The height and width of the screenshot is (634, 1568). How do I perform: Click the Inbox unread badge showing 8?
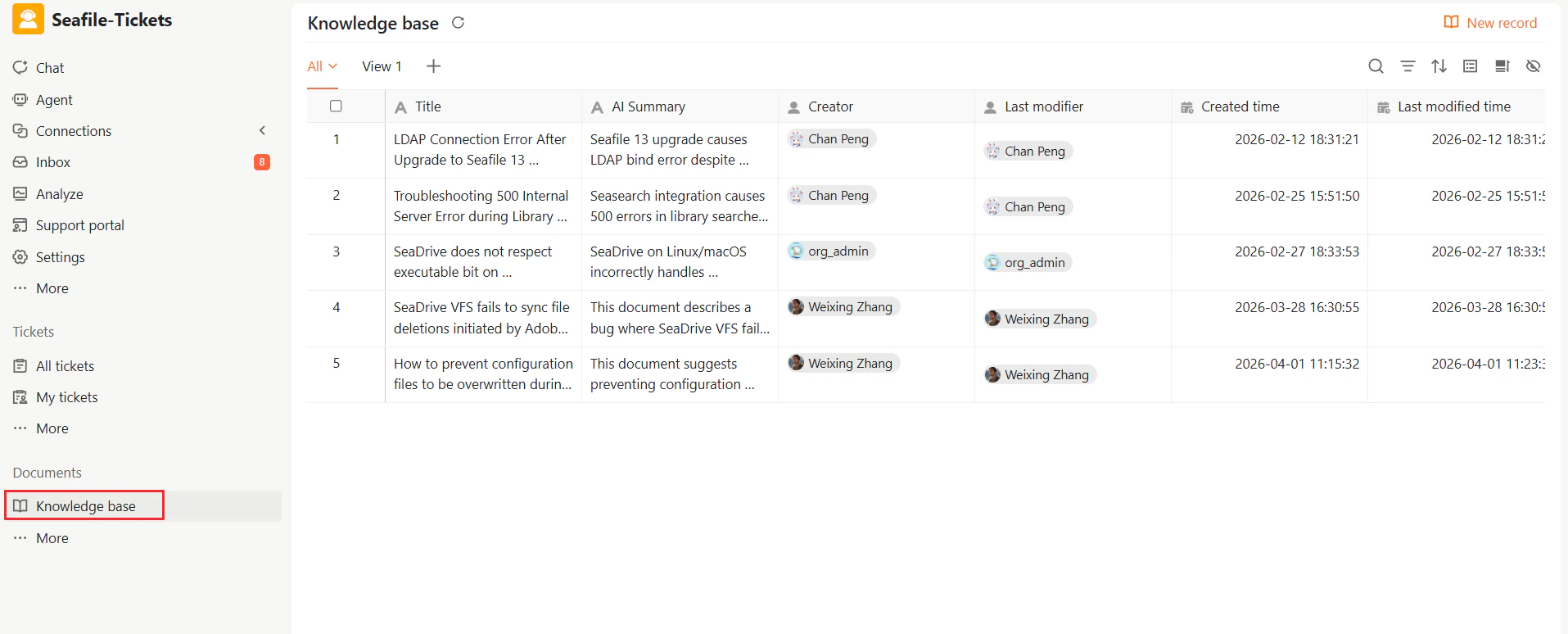(262, 162)
